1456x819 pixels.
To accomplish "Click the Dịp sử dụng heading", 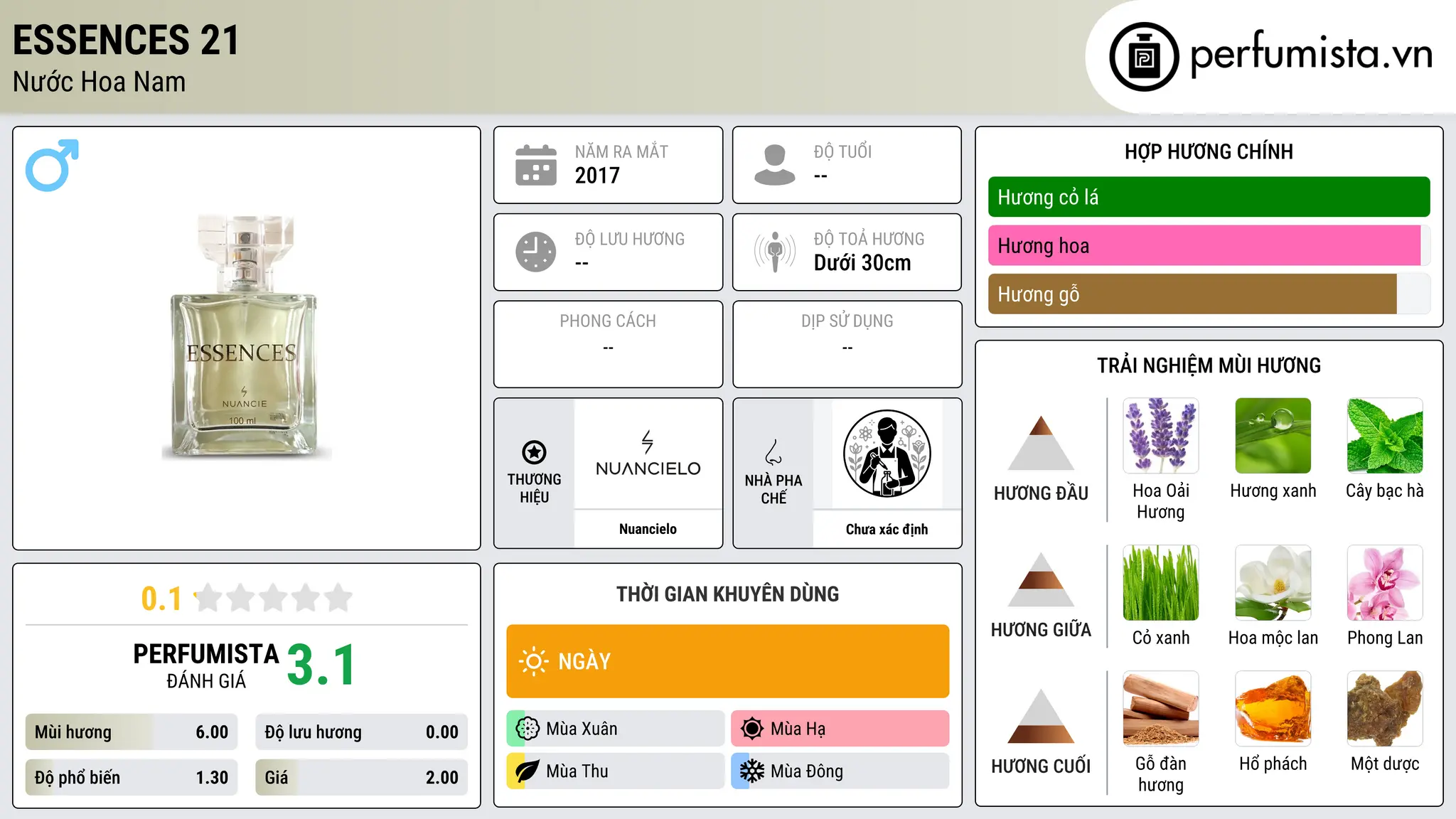I will tap(847, 321).
